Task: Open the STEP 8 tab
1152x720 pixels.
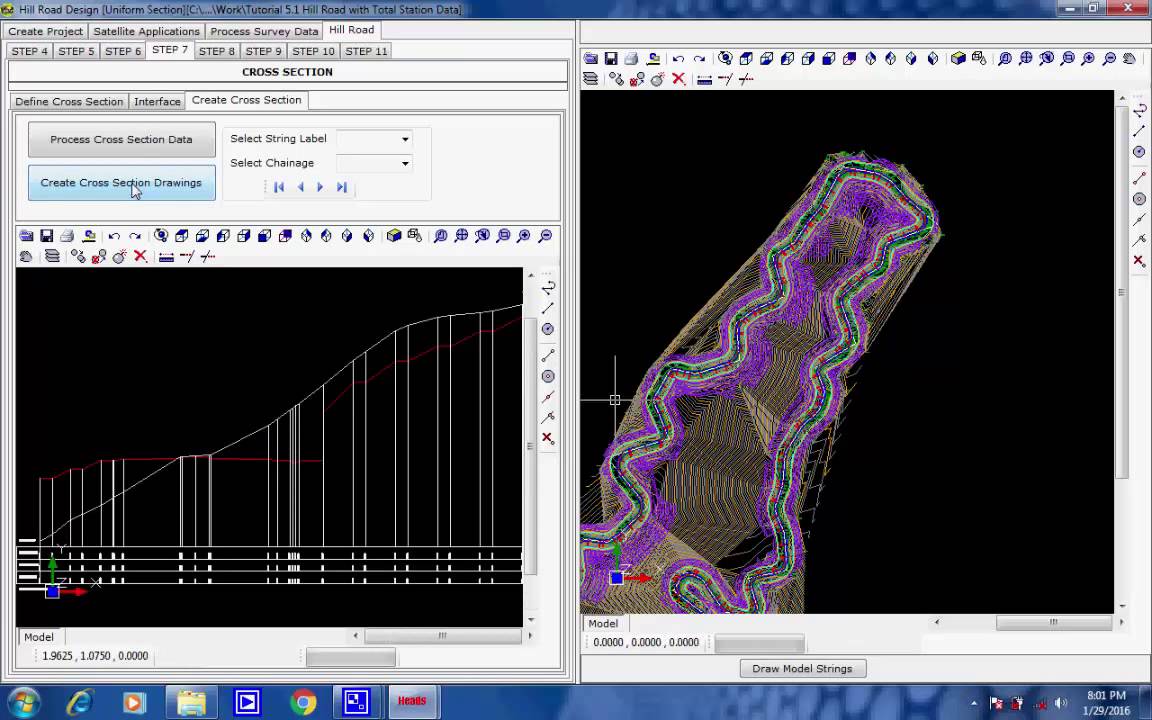Action: (217, 51)
